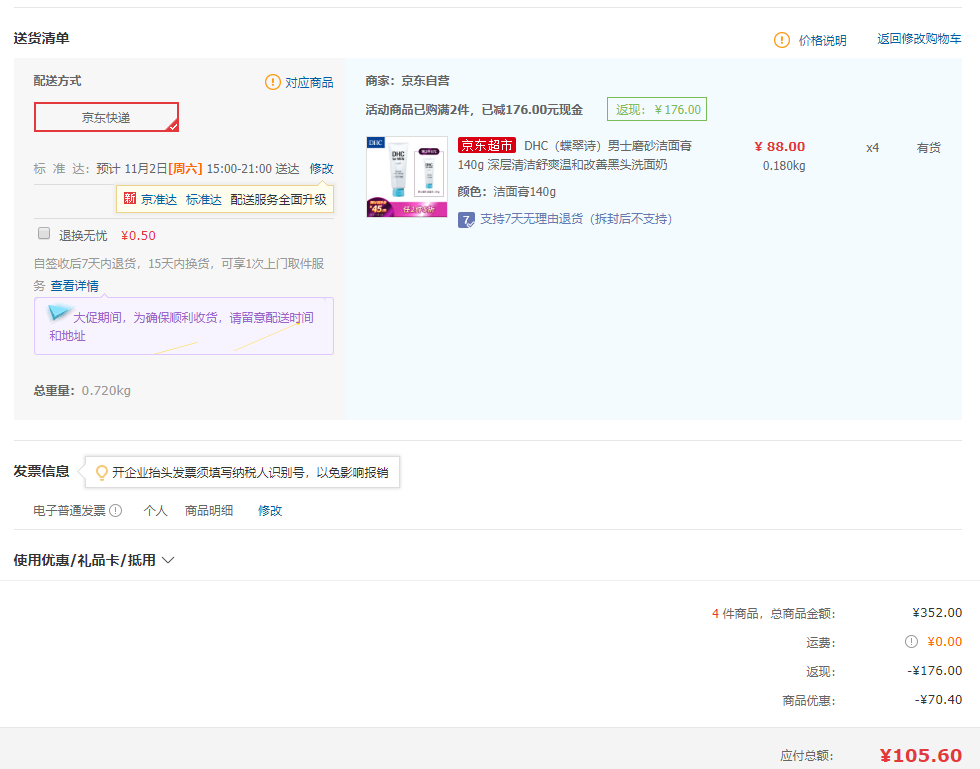
Task: Click the quantity x4 text
Action: coord(872,148)
